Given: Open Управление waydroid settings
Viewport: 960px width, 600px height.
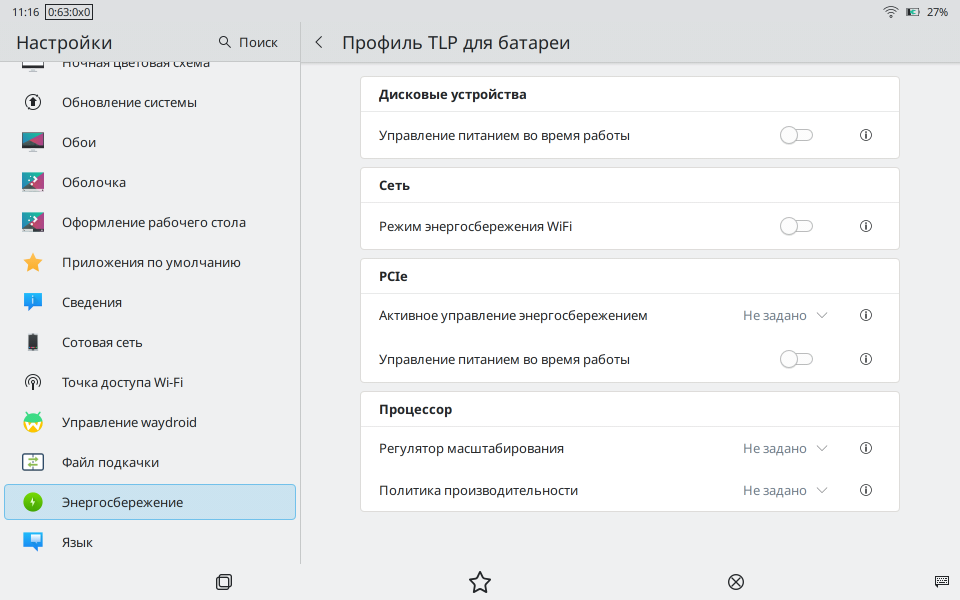Looking at the screenshot, I should point(129,422).
